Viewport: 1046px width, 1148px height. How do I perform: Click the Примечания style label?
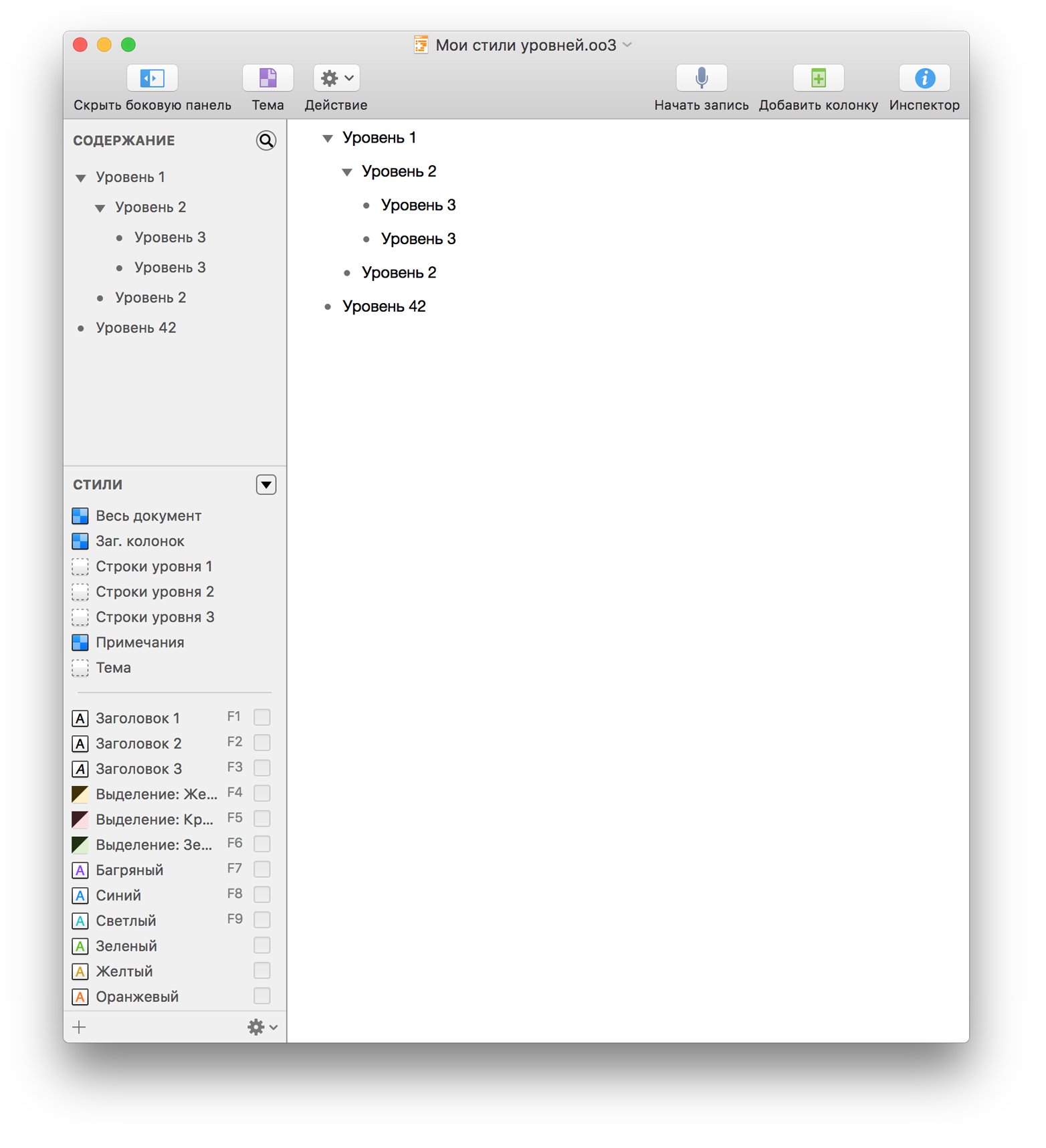[x=140, y=642]
